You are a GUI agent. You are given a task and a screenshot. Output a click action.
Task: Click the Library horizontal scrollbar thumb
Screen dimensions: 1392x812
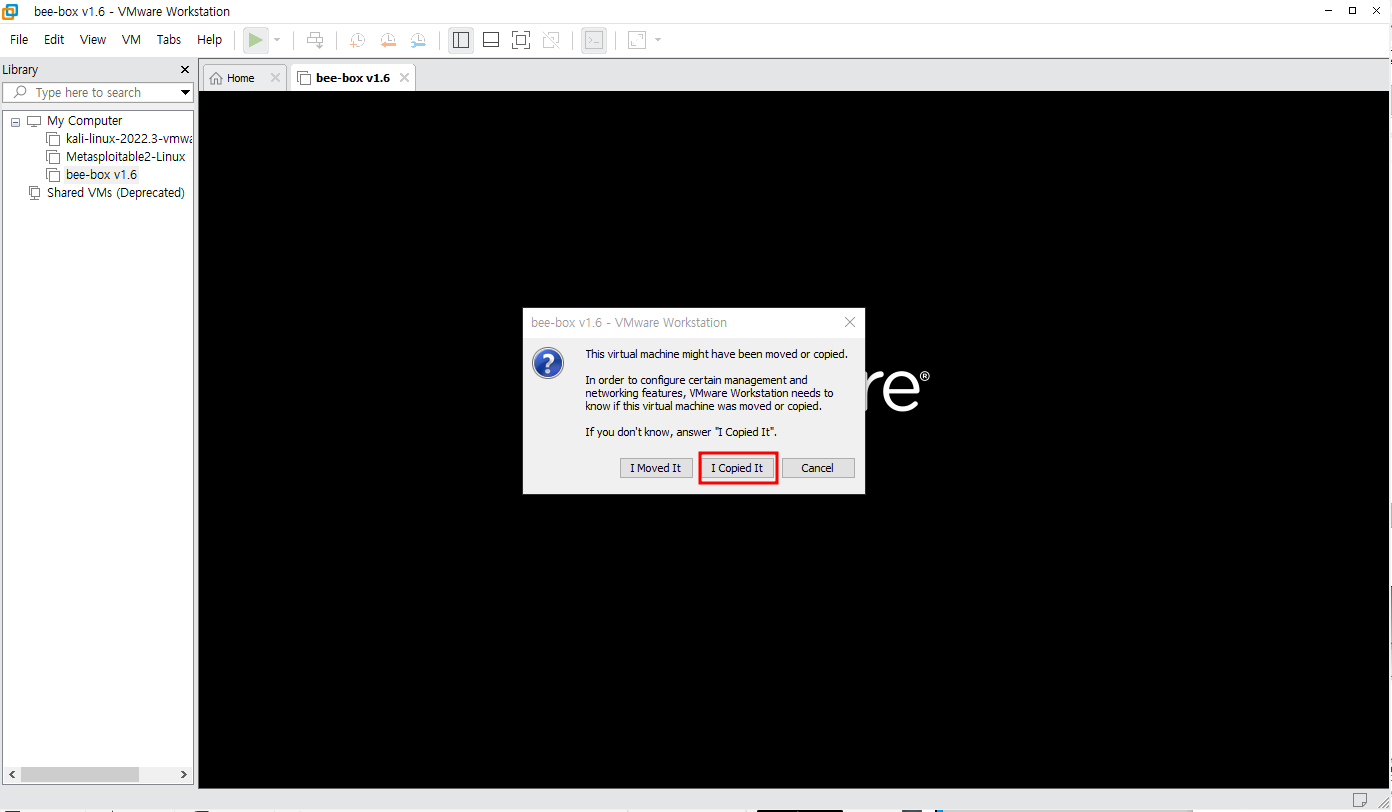(79, 775)
